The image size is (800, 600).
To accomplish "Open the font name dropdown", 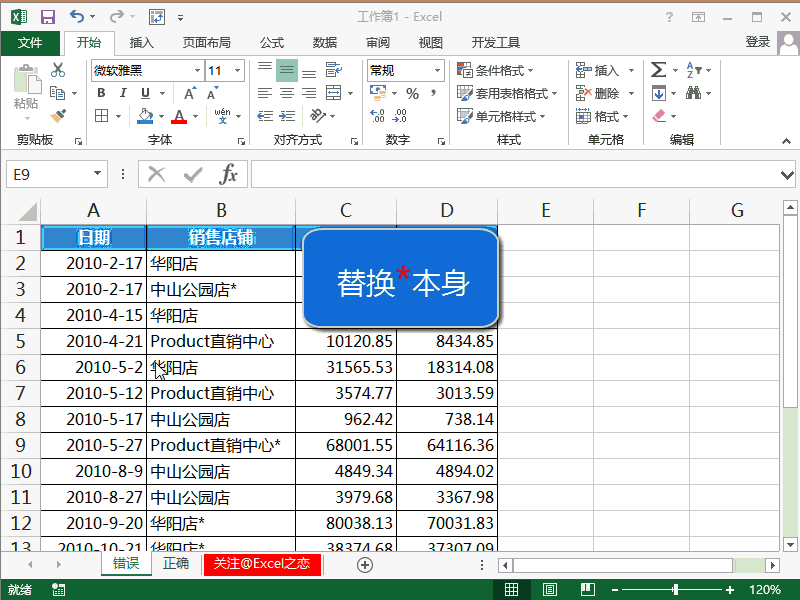I will tap(197, 70).
